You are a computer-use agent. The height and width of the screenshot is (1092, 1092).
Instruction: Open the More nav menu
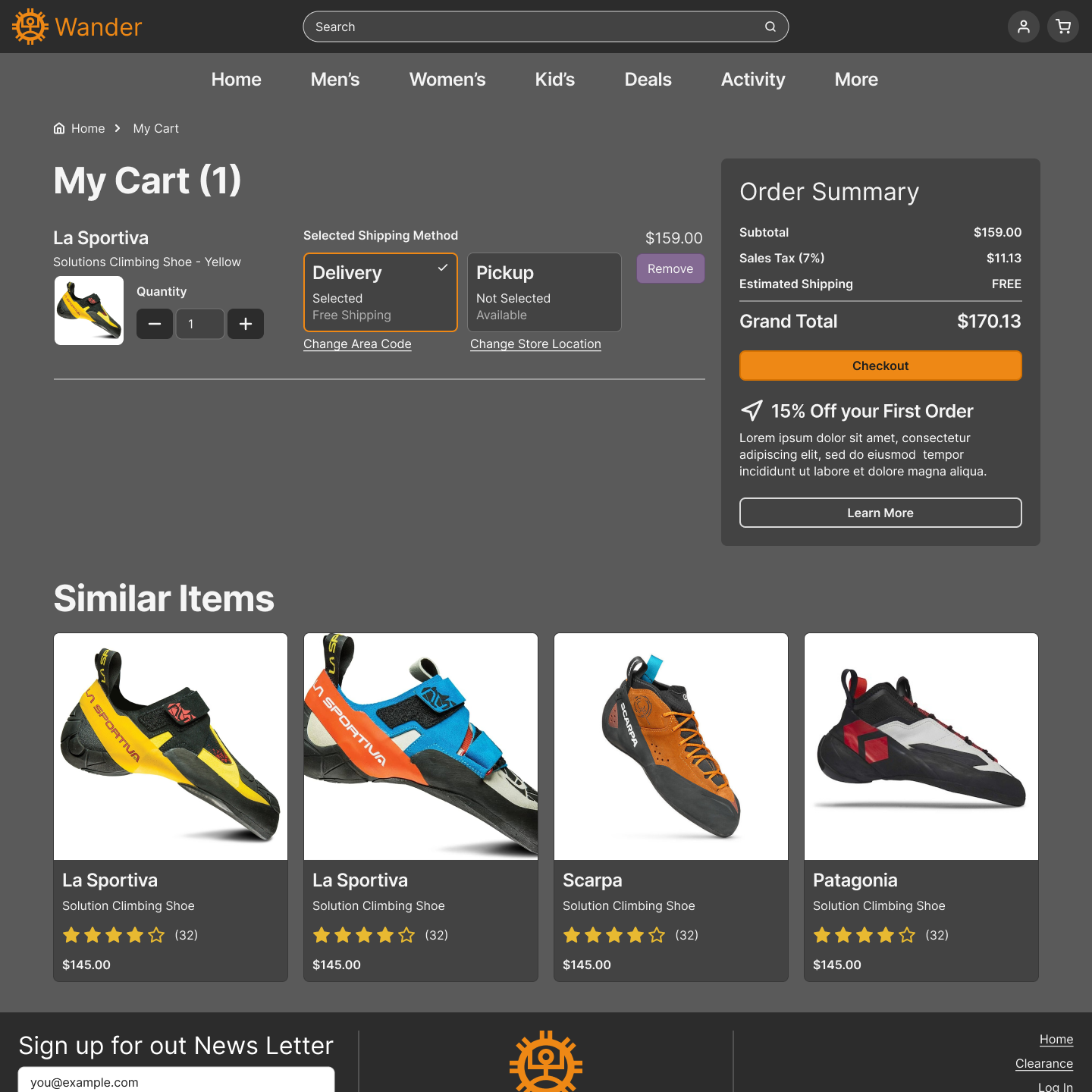point(856,80)
